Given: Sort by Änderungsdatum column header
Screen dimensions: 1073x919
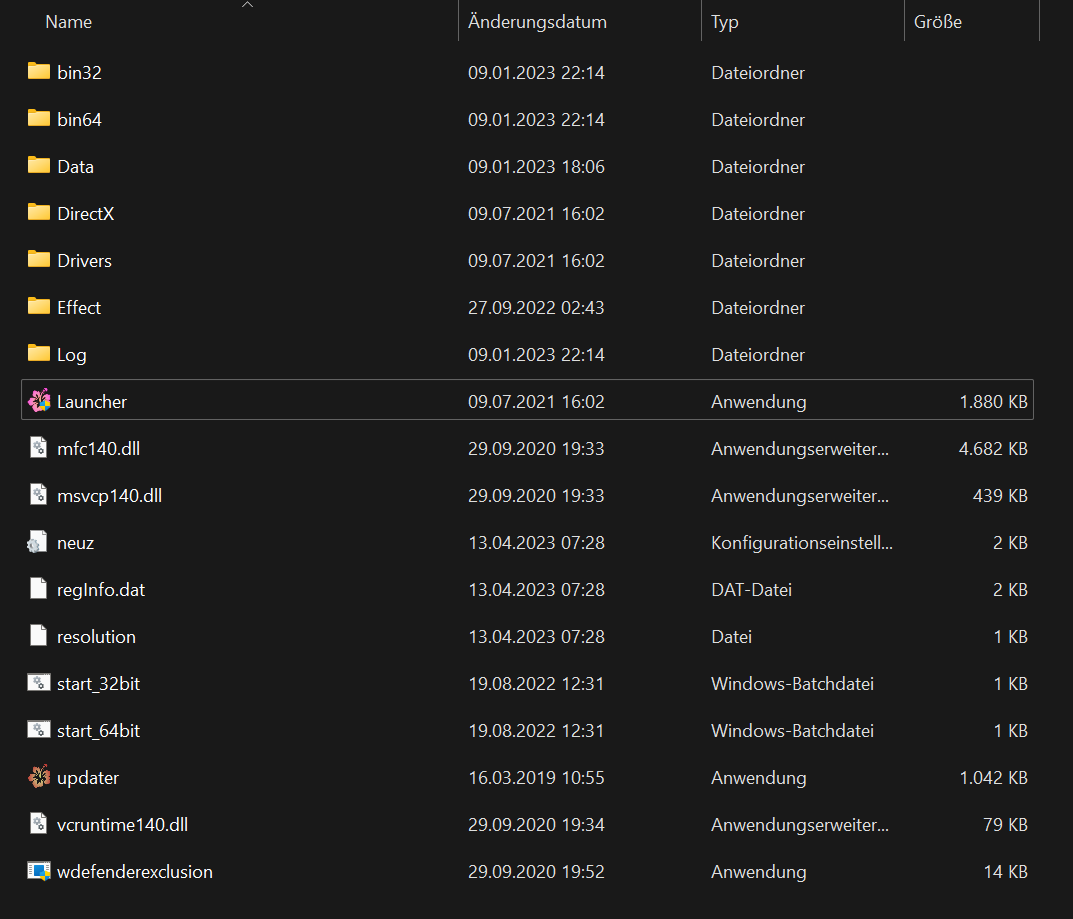Looking at the screenshot, I should 537,22.
